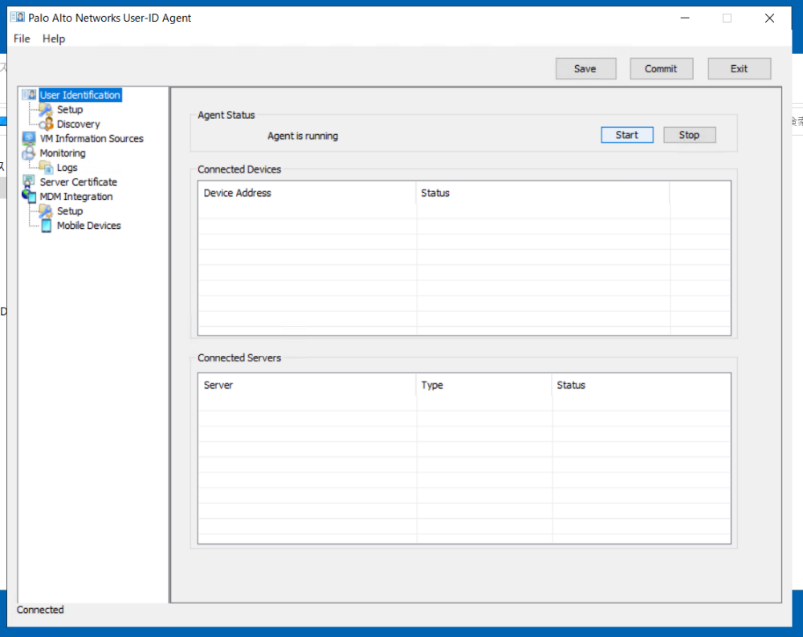Minimize the User-ID Agent window
803x637 pixels.
point(685,18)
